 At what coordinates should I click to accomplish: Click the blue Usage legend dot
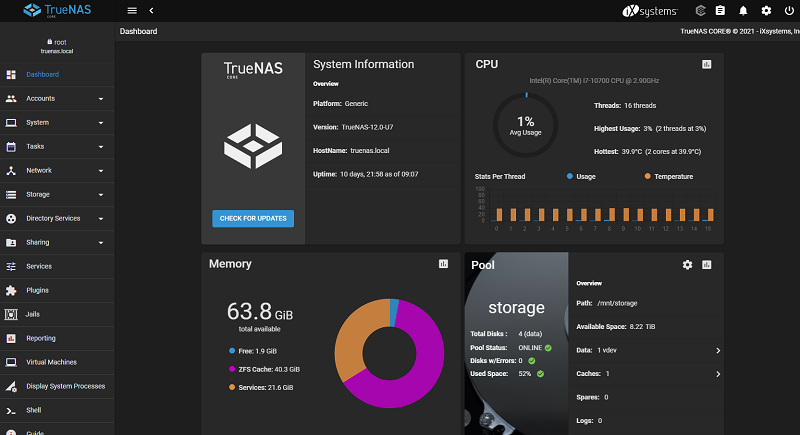pos(570,176)
